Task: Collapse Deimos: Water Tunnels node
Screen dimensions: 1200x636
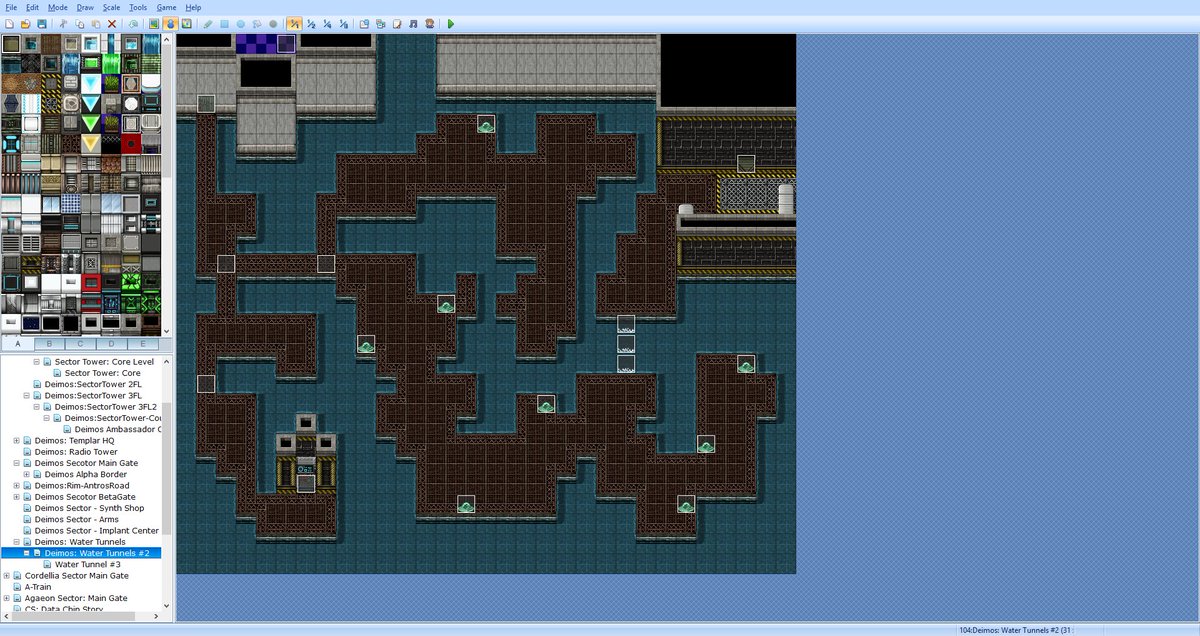Action: coord(16,542)
